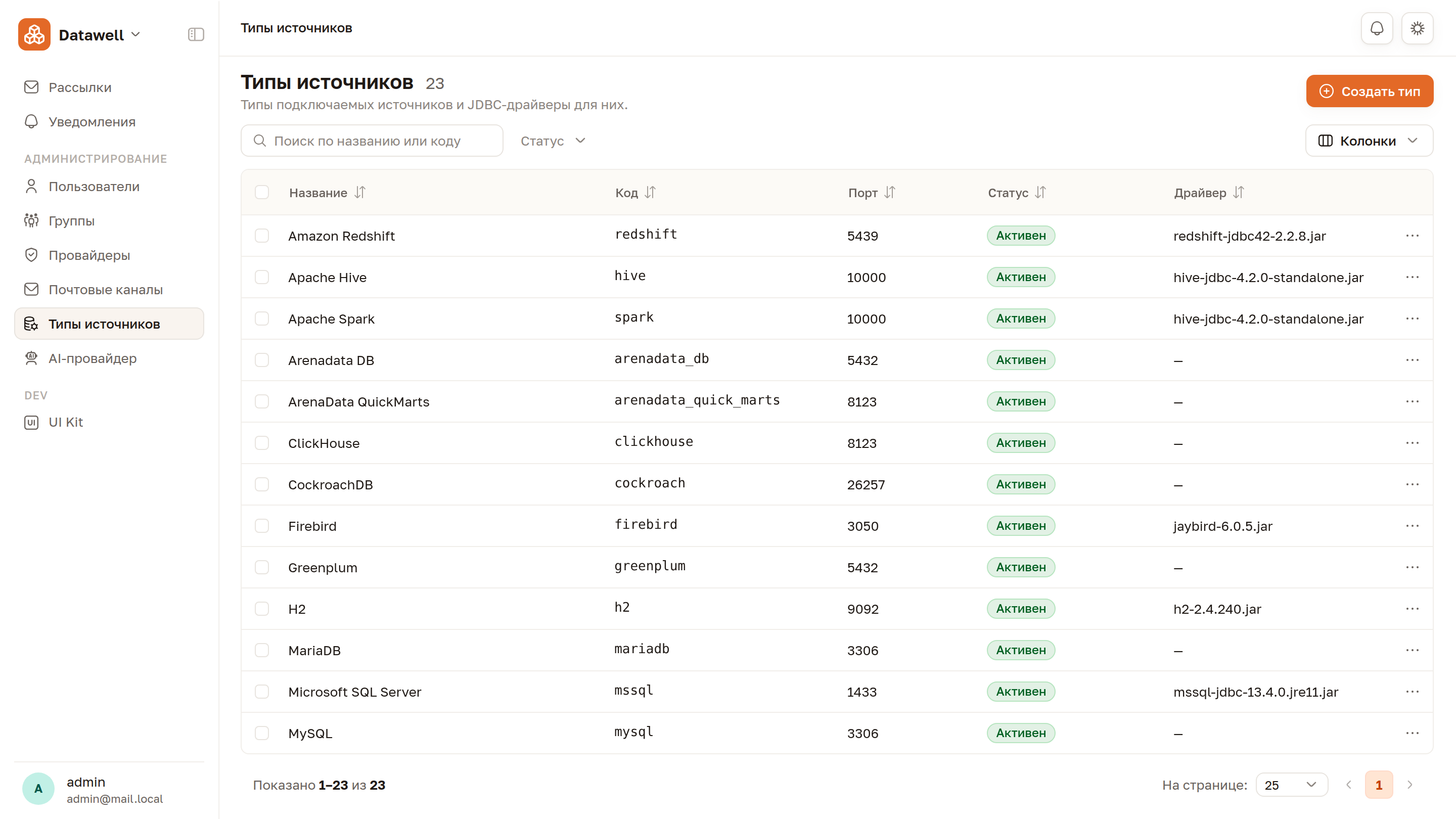Sort by Код column arrows
Viewport: 1456px width, 819px height.
pyautogui.click(x=650, y=193)
